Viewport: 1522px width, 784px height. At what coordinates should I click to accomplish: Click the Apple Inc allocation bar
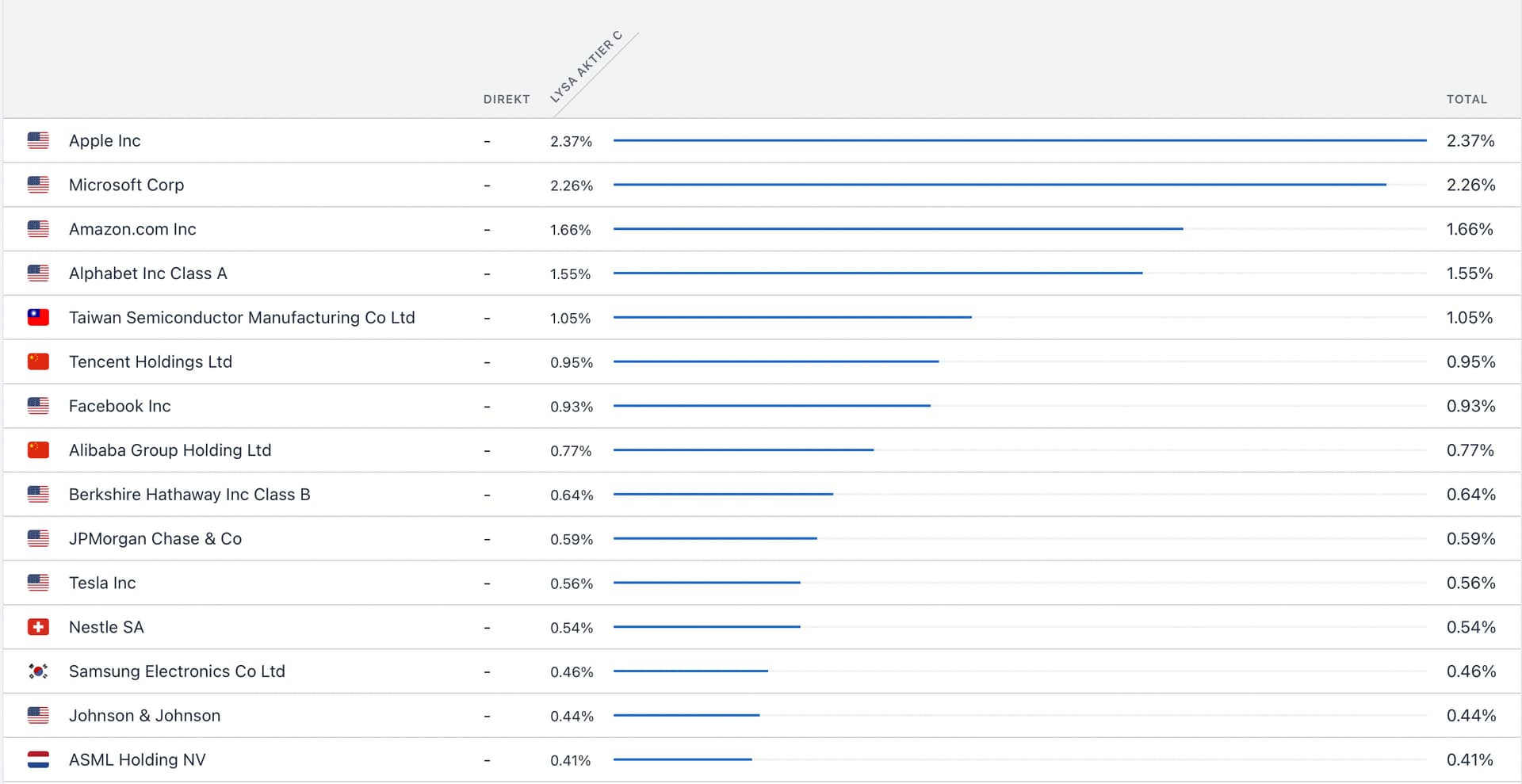pyautogui.click(x=1019, y=140)
